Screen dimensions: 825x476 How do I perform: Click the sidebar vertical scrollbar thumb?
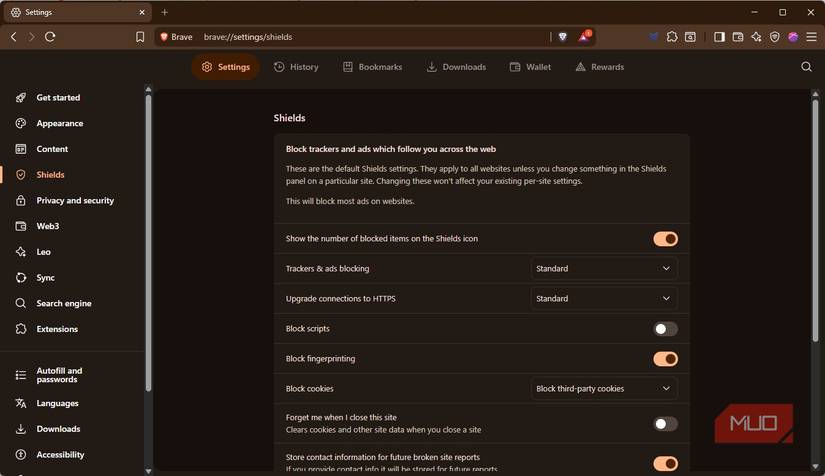point(148,242)
